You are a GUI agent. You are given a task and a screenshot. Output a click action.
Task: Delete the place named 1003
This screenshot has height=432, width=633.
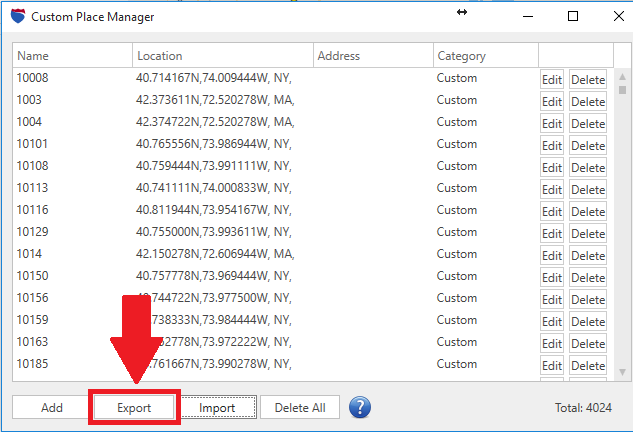coord(588,102)
